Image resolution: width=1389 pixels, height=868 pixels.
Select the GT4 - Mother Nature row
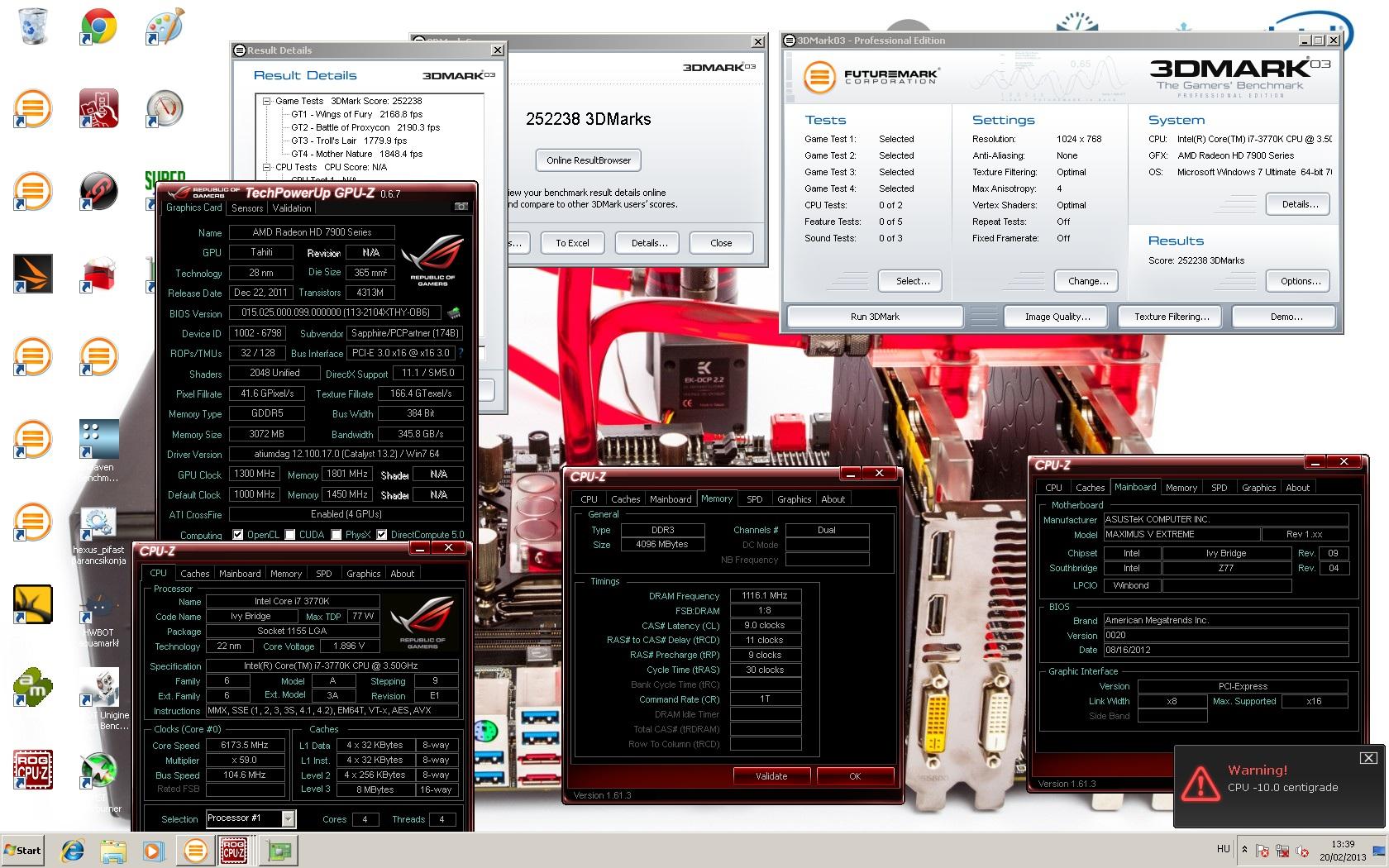(356, 154)
